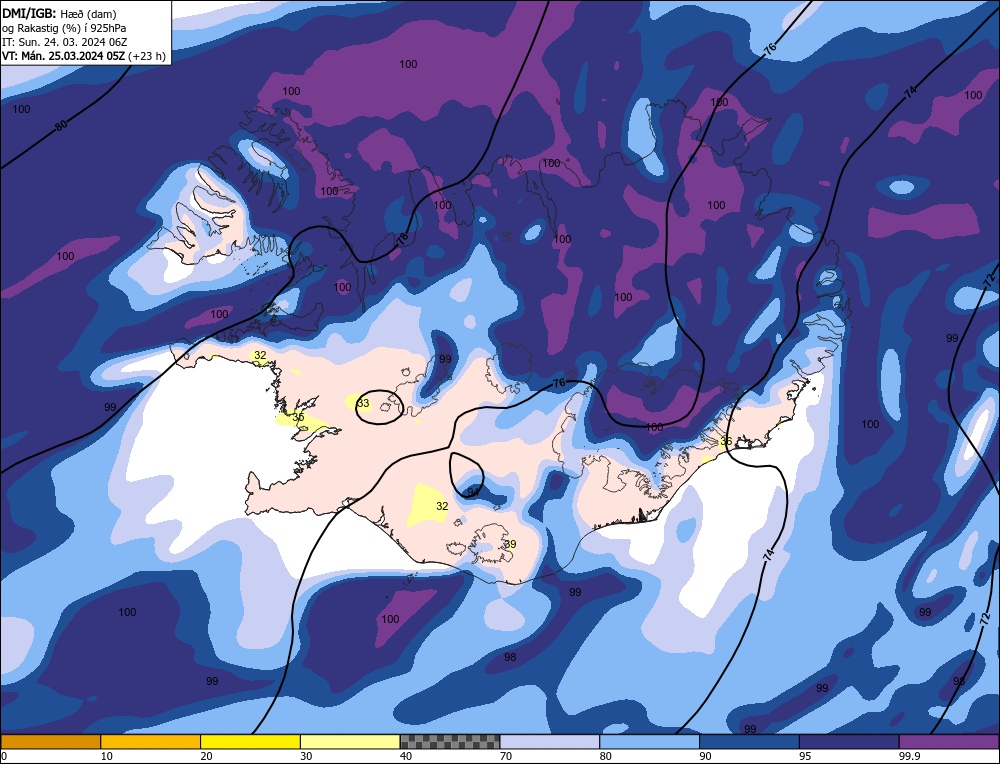Click the '70' legend tick label

click(x=505, y=756)
